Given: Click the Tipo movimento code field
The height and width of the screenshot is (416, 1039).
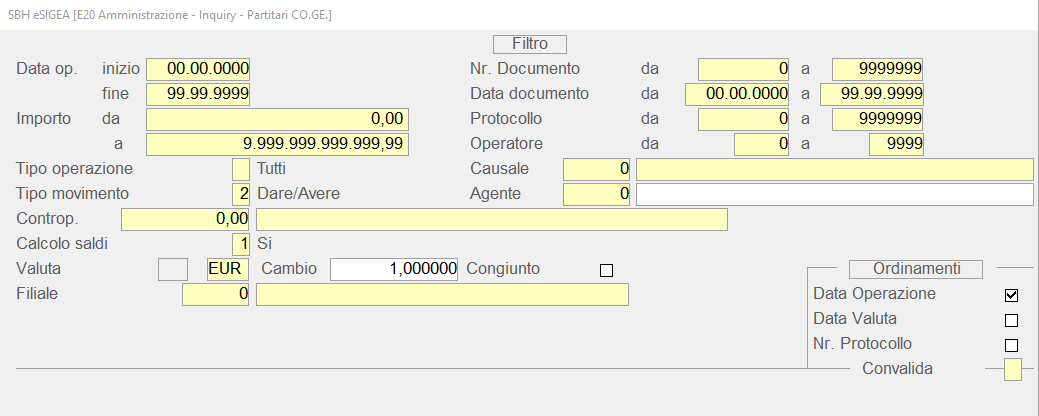Looking at the screenshot, I should (240, 194).
